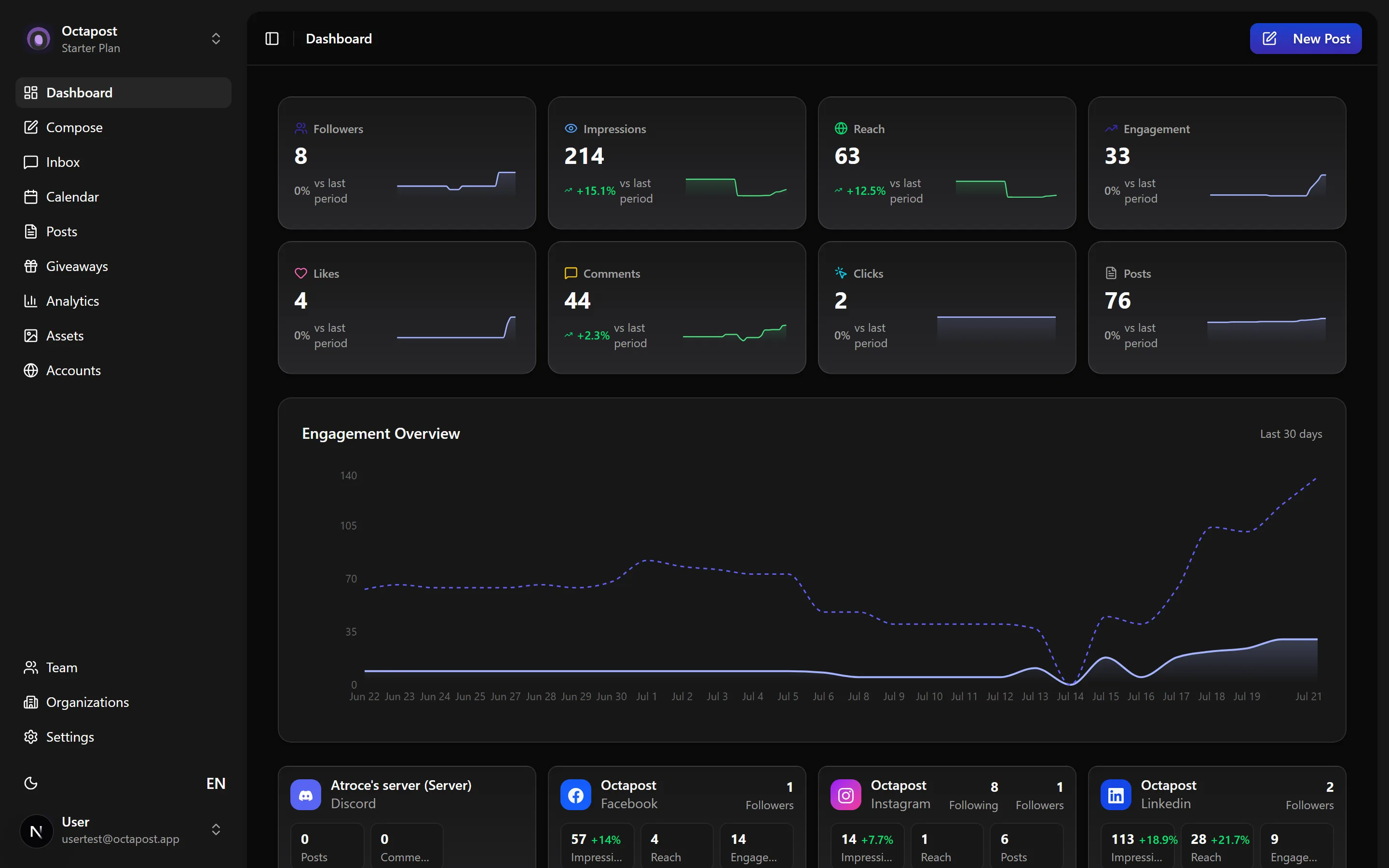Click the Octapost purple logo icon
1389x868 pixels.
pyautogui.click(x=39, y=39)
